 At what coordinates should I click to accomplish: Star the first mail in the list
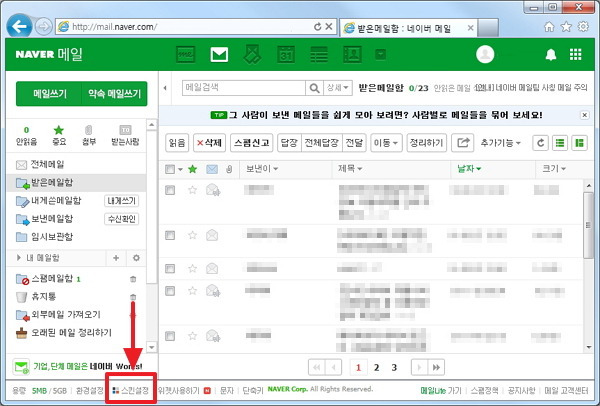192,190
